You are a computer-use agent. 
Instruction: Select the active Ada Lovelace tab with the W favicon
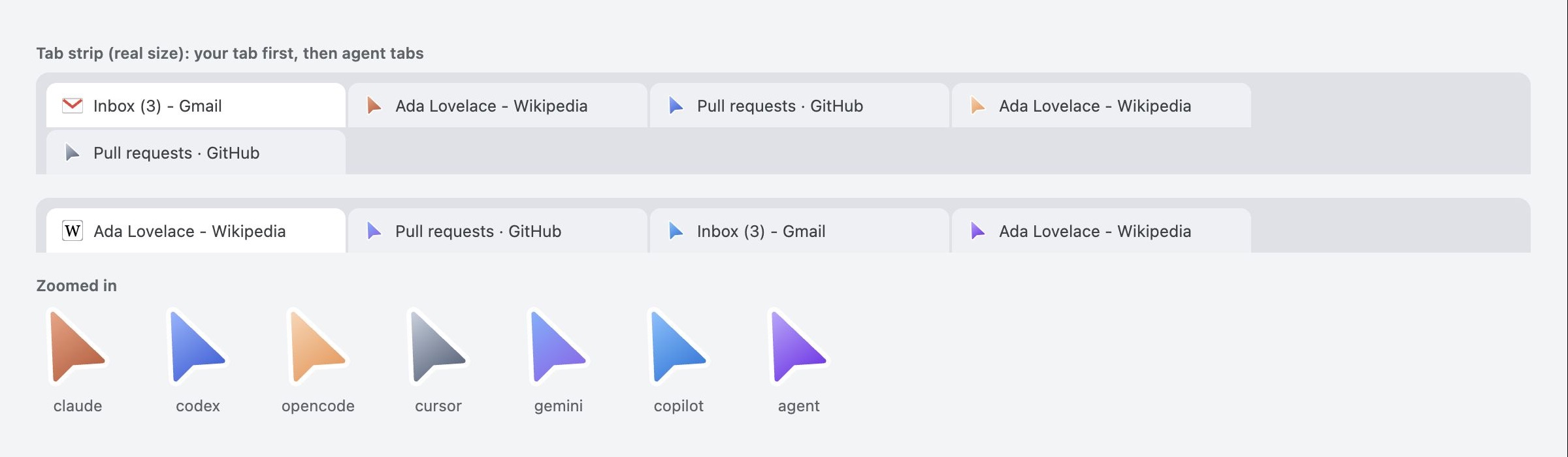pyautogui.click(x=196, y=230)
